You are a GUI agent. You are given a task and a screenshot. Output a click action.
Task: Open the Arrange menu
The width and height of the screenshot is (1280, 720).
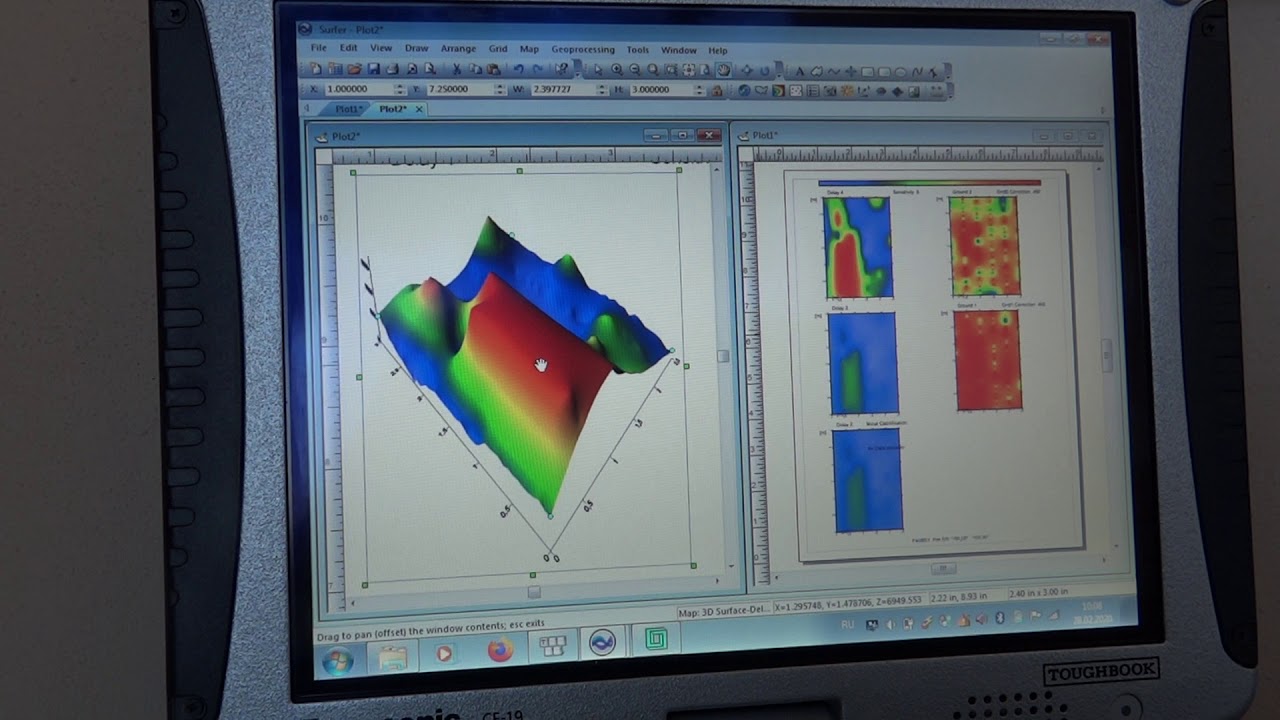point(458,48)
